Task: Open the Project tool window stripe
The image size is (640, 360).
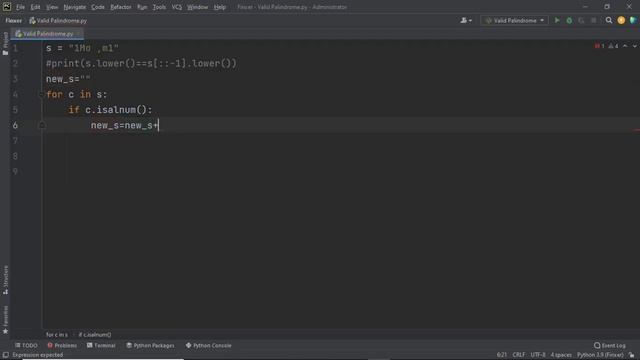Action: point(5,43)
